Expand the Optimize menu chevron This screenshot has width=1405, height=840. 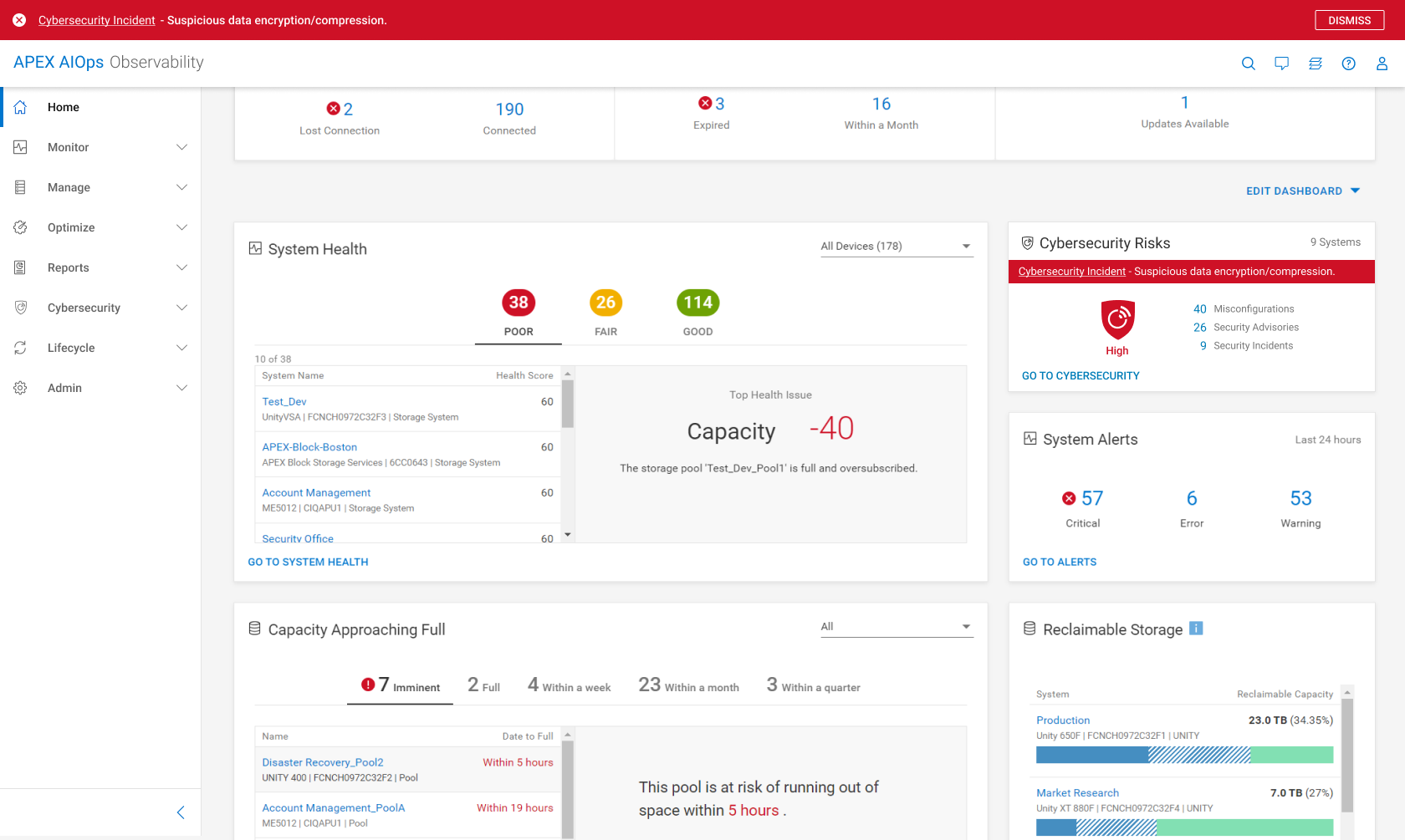[x=181, y=227]
